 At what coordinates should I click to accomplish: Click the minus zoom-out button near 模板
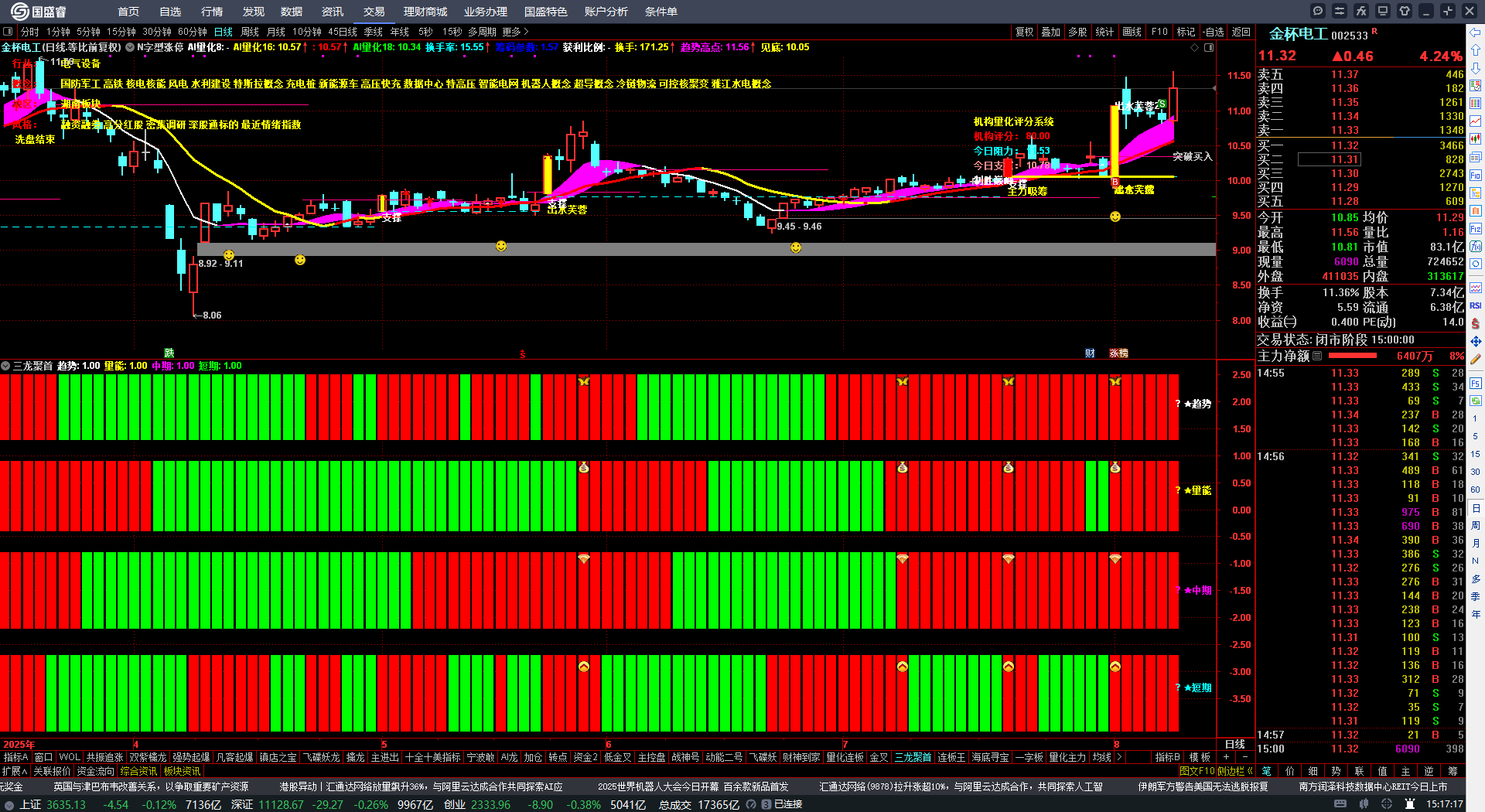[x=1244, y=757]
